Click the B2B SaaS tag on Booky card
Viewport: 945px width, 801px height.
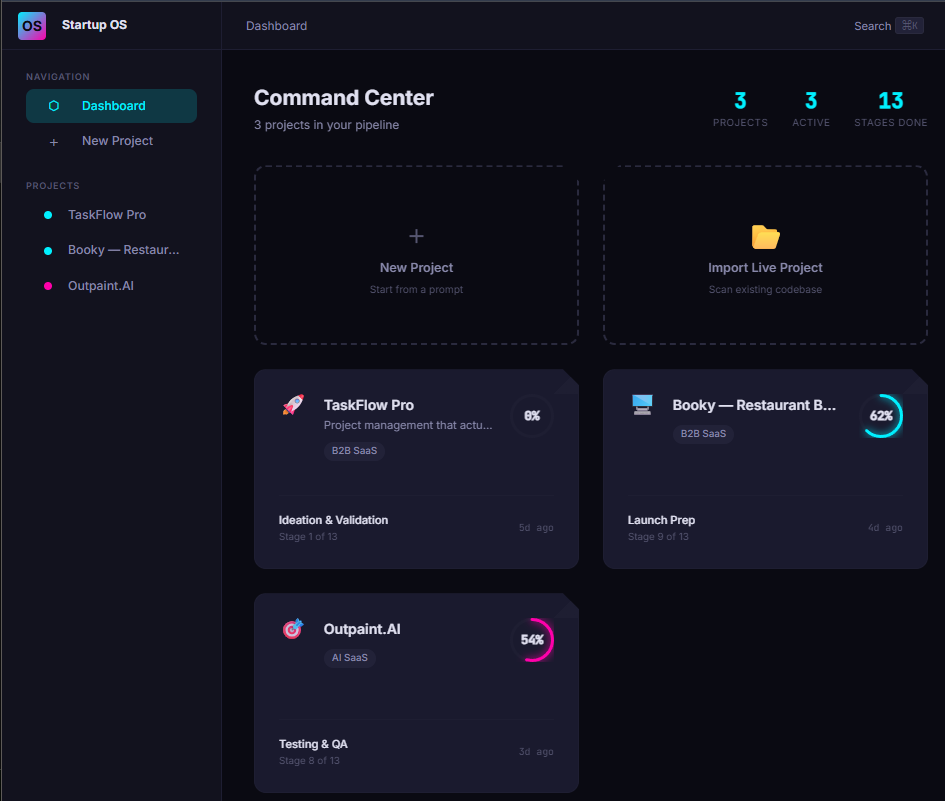[703, 433]
